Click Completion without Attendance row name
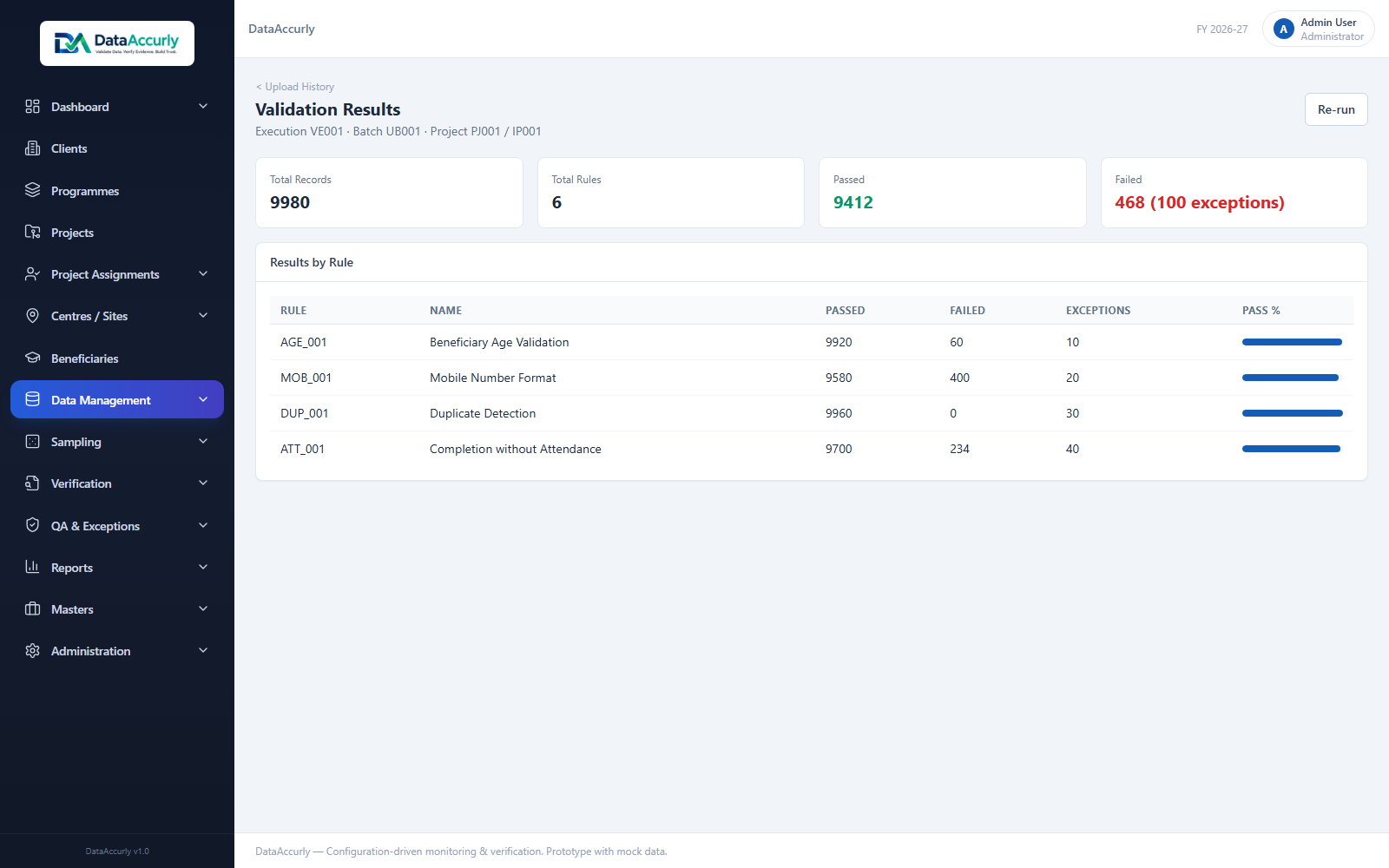The height and width of the screenshot is (868, 1389). 516,449
